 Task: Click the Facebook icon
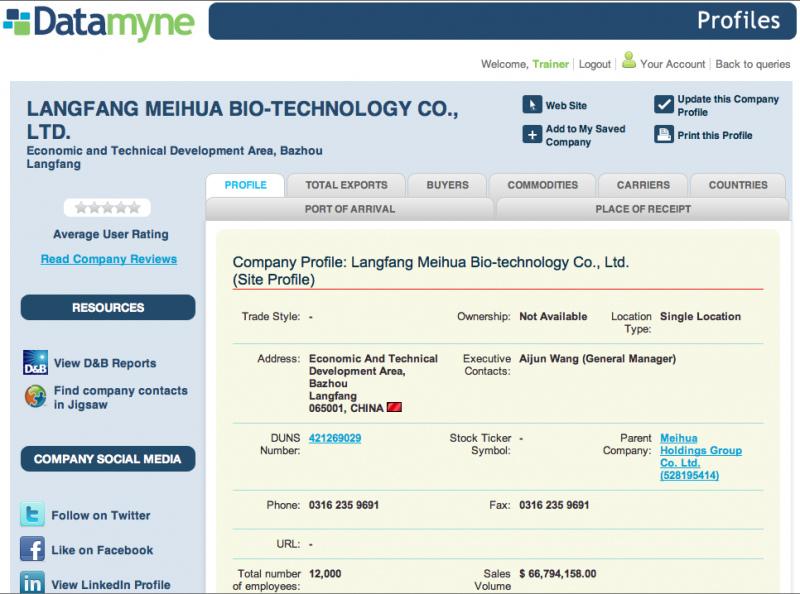(32, 550)
